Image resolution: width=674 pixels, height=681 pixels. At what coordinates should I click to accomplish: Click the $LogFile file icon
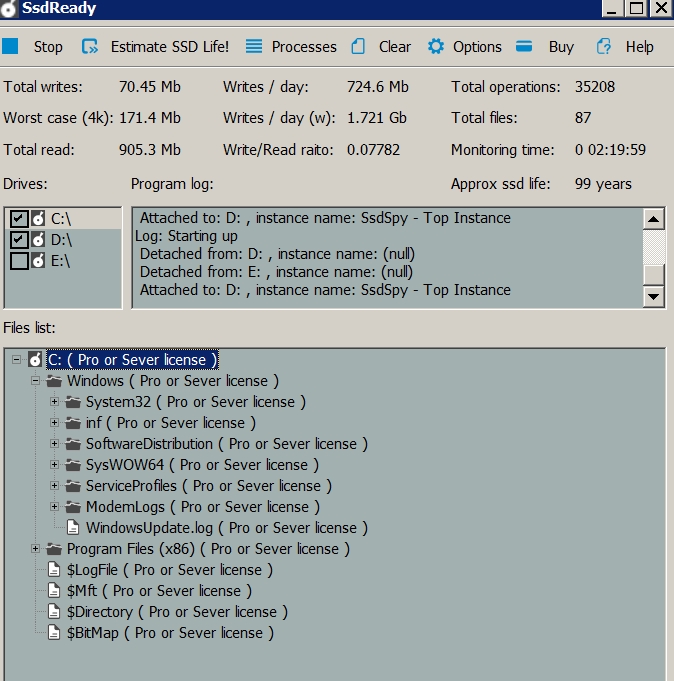54,570
